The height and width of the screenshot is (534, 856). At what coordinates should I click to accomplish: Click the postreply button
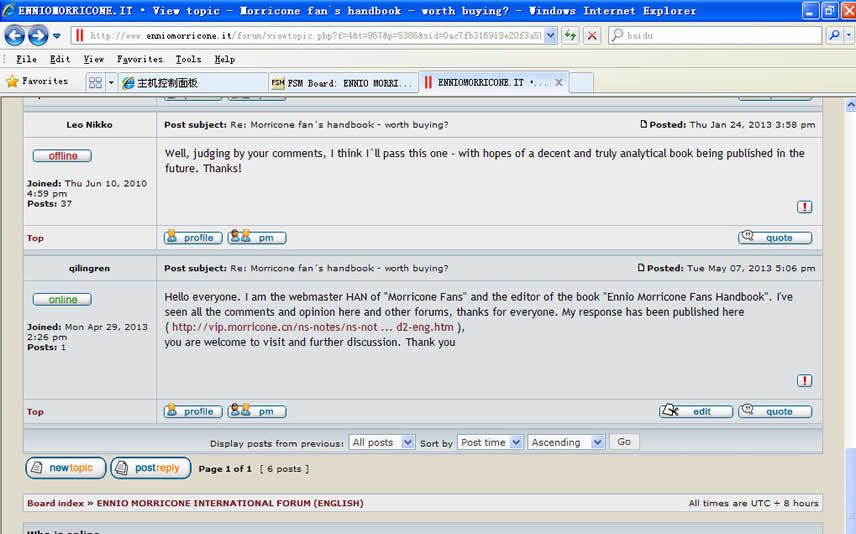[151, 468]
